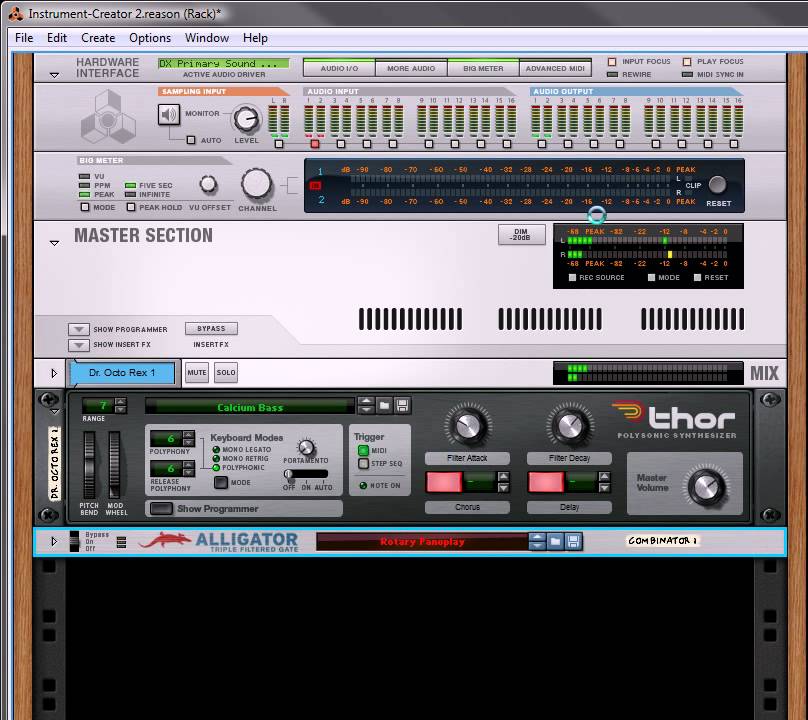Adjust the sampling input LEVEL knob
The image size is (808, 720).
tap(246, 119)
